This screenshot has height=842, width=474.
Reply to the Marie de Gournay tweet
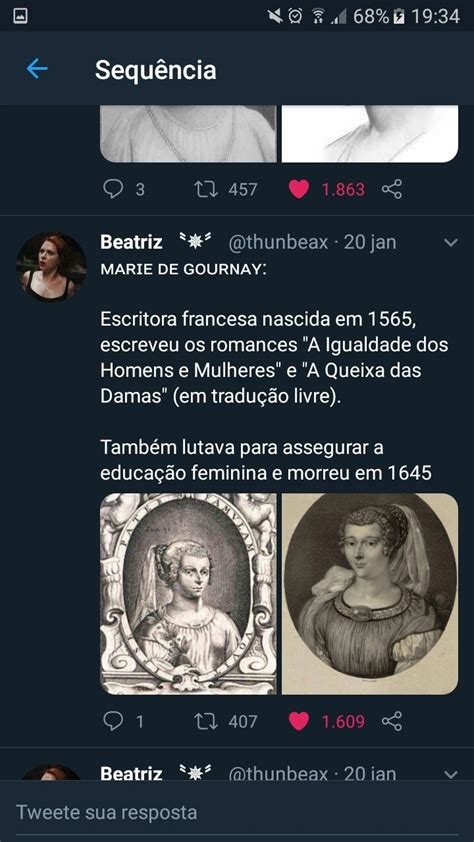tap(113, 721)
